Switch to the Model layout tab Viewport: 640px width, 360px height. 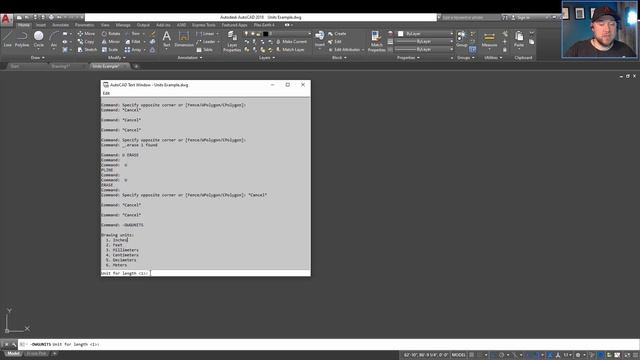pyautogui.click(x=13, y=353)
